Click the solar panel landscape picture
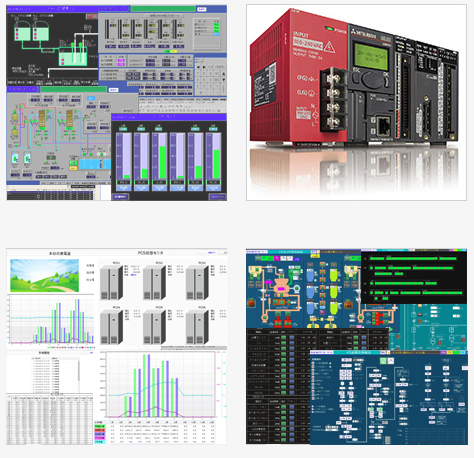This screenshot has width=474, height=458. [45, 276]
